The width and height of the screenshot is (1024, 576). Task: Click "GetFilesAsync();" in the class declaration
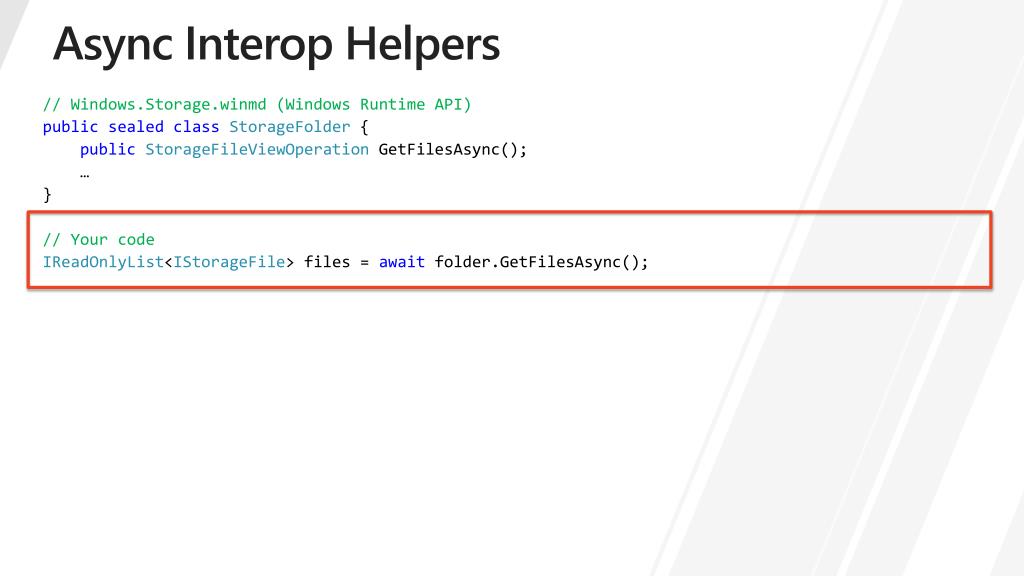(453, 150)
